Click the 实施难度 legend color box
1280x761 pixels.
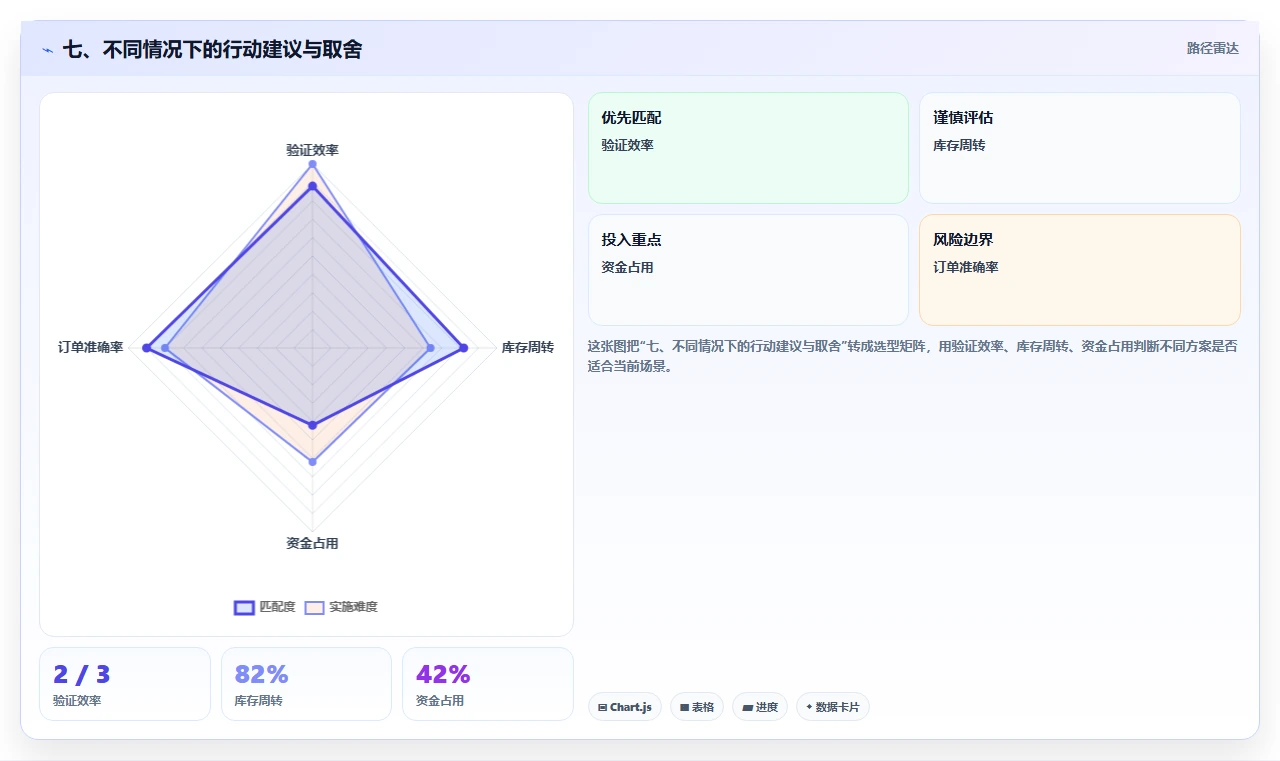[x=315, y=607]
